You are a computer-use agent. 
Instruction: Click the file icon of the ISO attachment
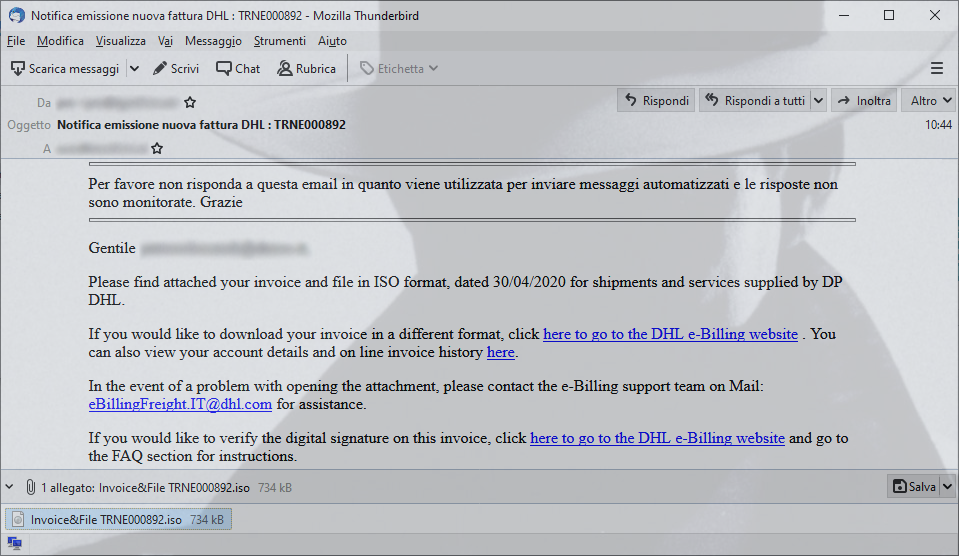[x=18, y=519]
